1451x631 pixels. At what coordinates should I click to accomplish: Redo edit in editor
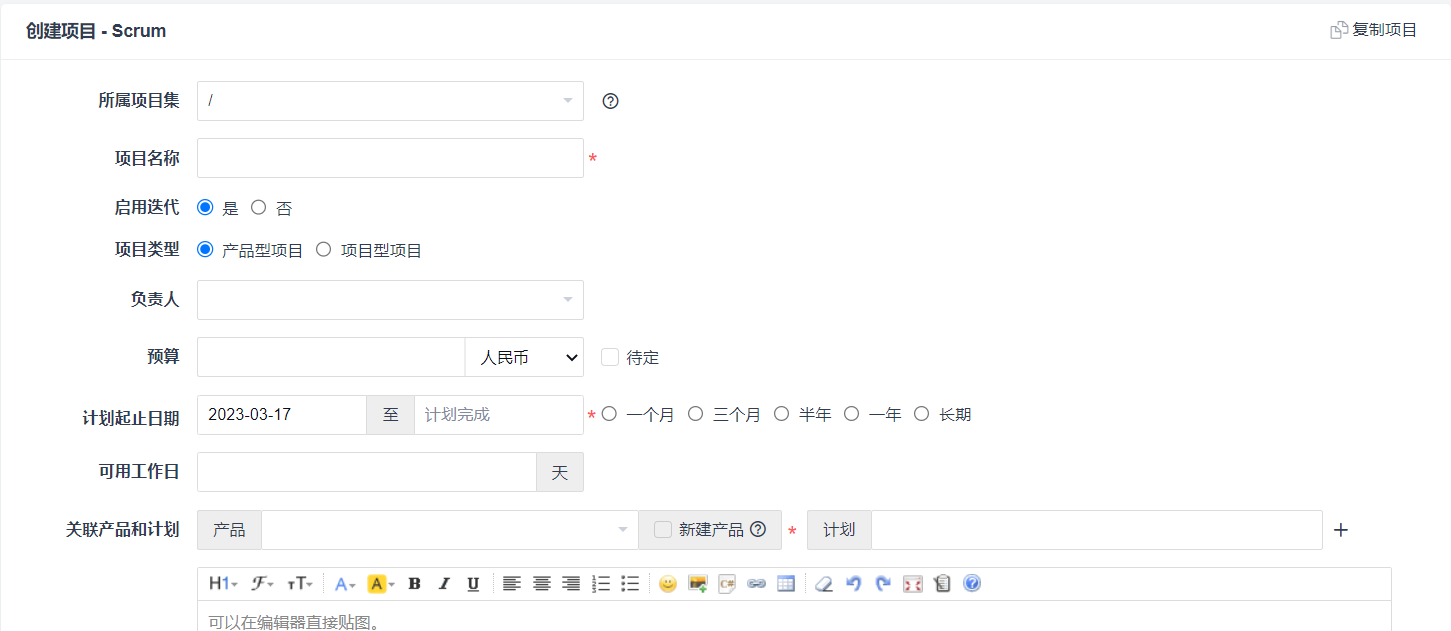[883, 584]
